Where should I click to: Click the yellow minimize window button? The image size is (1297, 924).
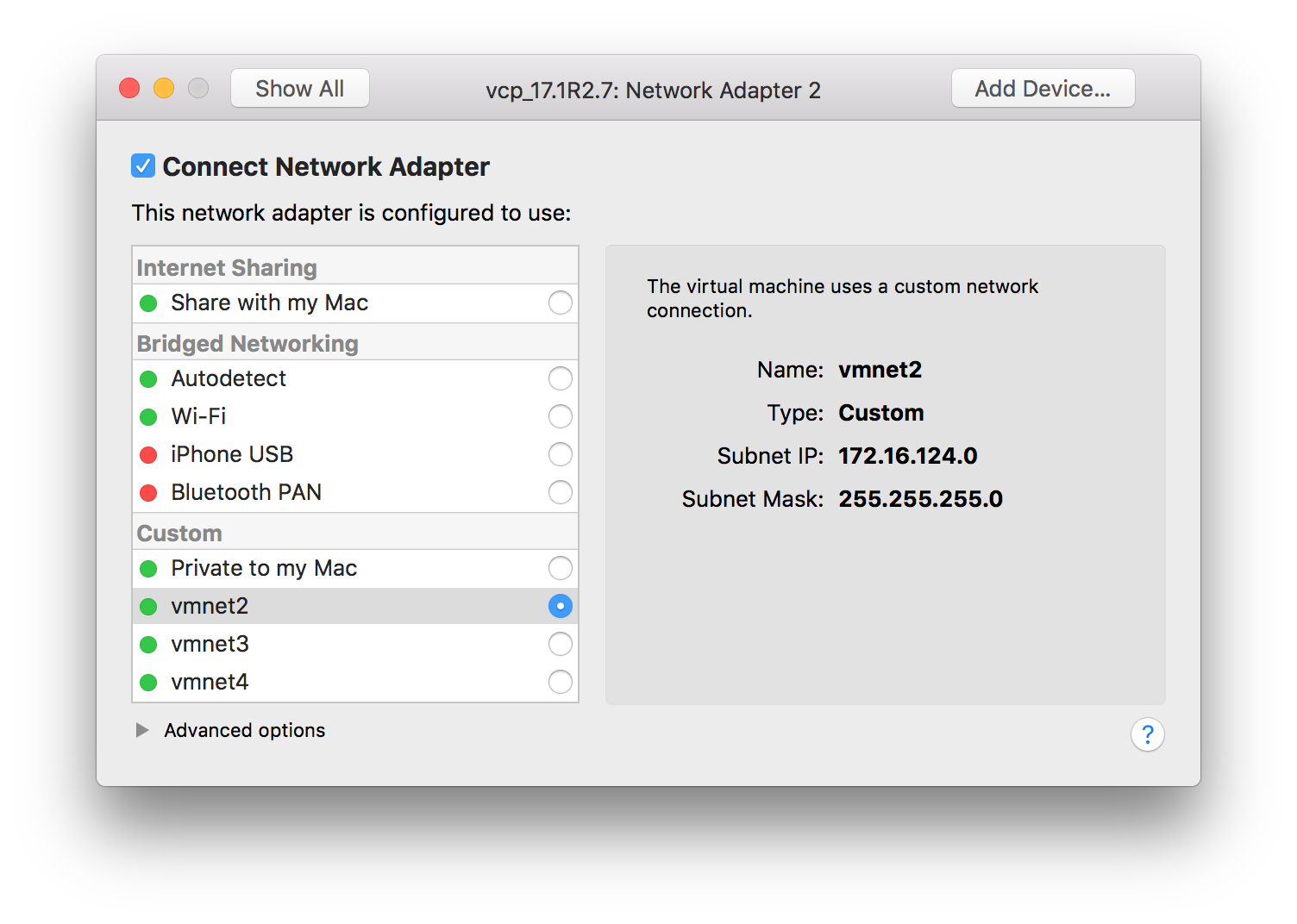pyautogui.click(x=164, y=88)
